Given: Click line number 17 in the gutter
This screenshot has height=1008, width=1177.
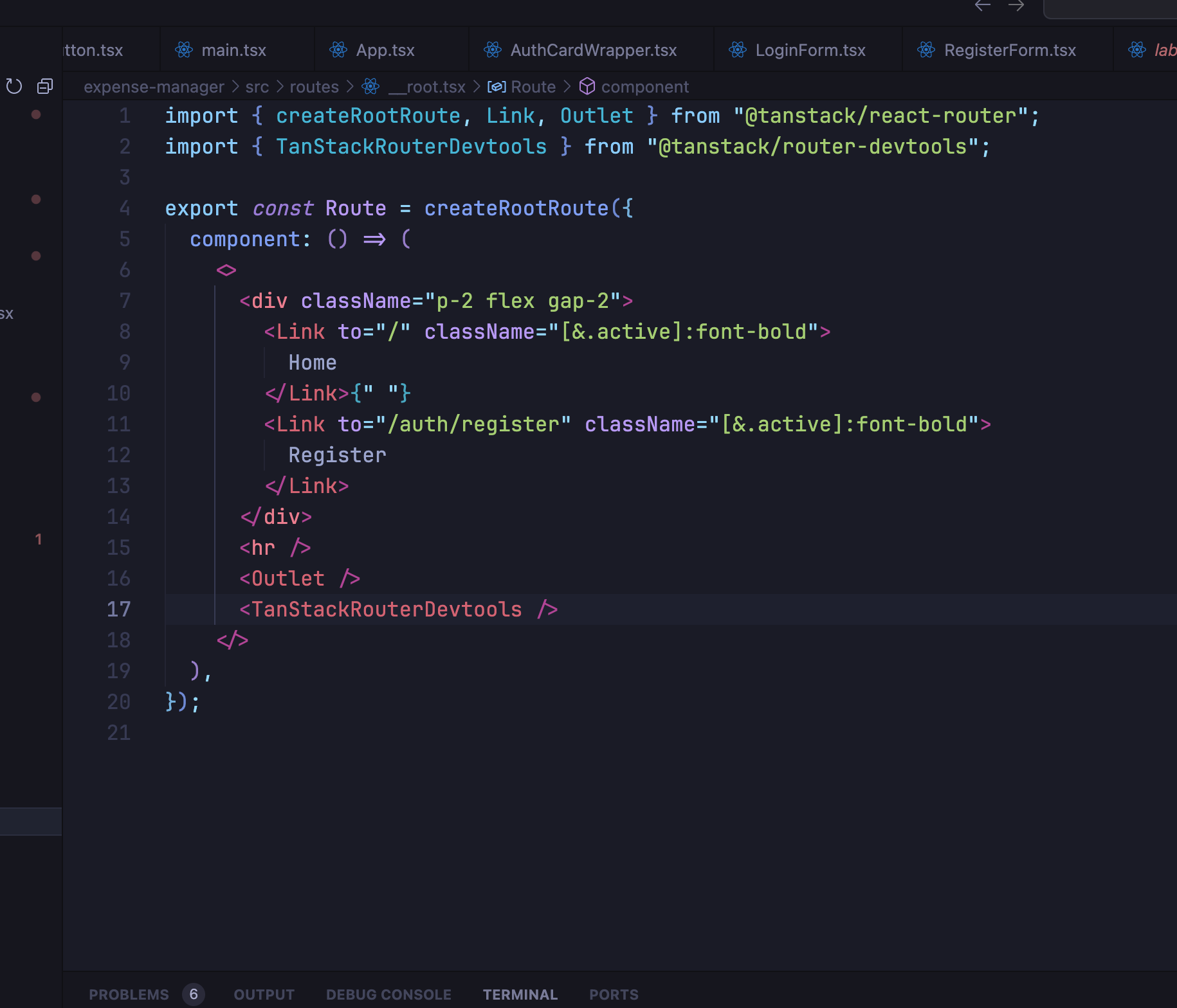Looking at the screenshot, I should point(119,609).
